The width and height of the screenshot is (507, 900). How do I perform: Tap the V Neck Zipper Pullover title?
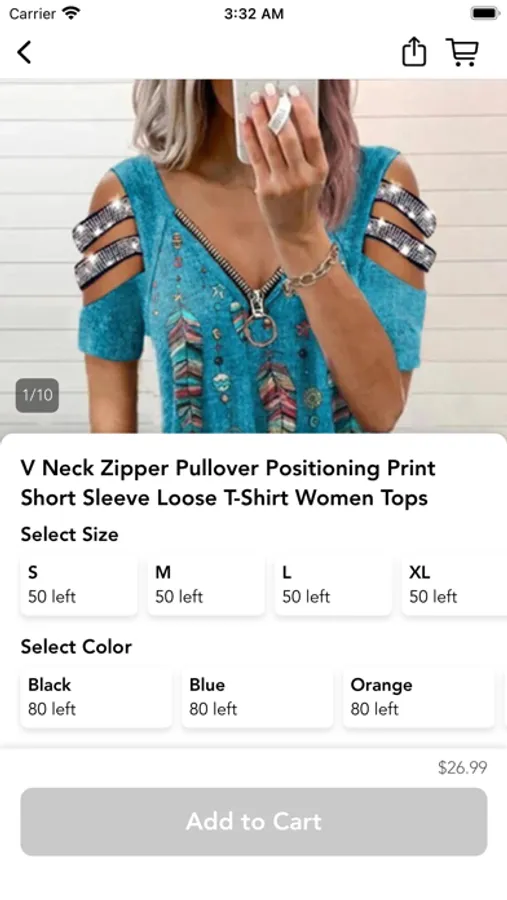(x=228, y=483)
